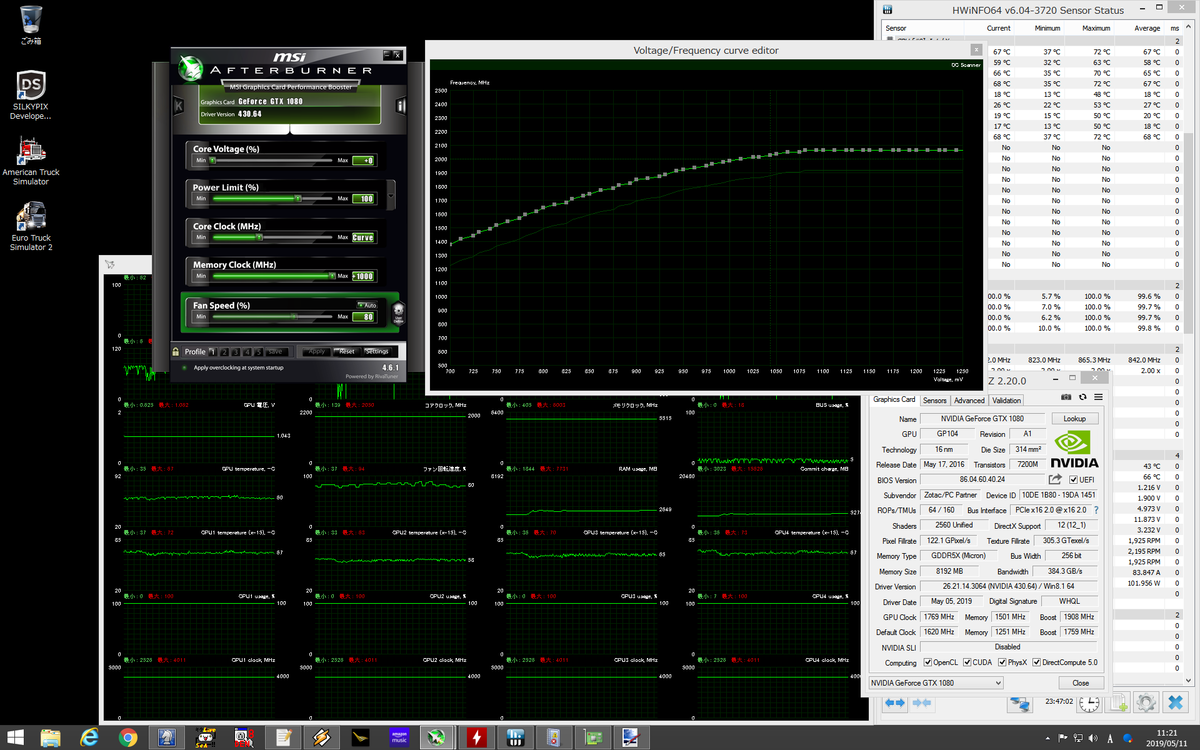Open Afterburner Settings
This screenshot has width=1200, height=750.
click(x=377, y=352)
